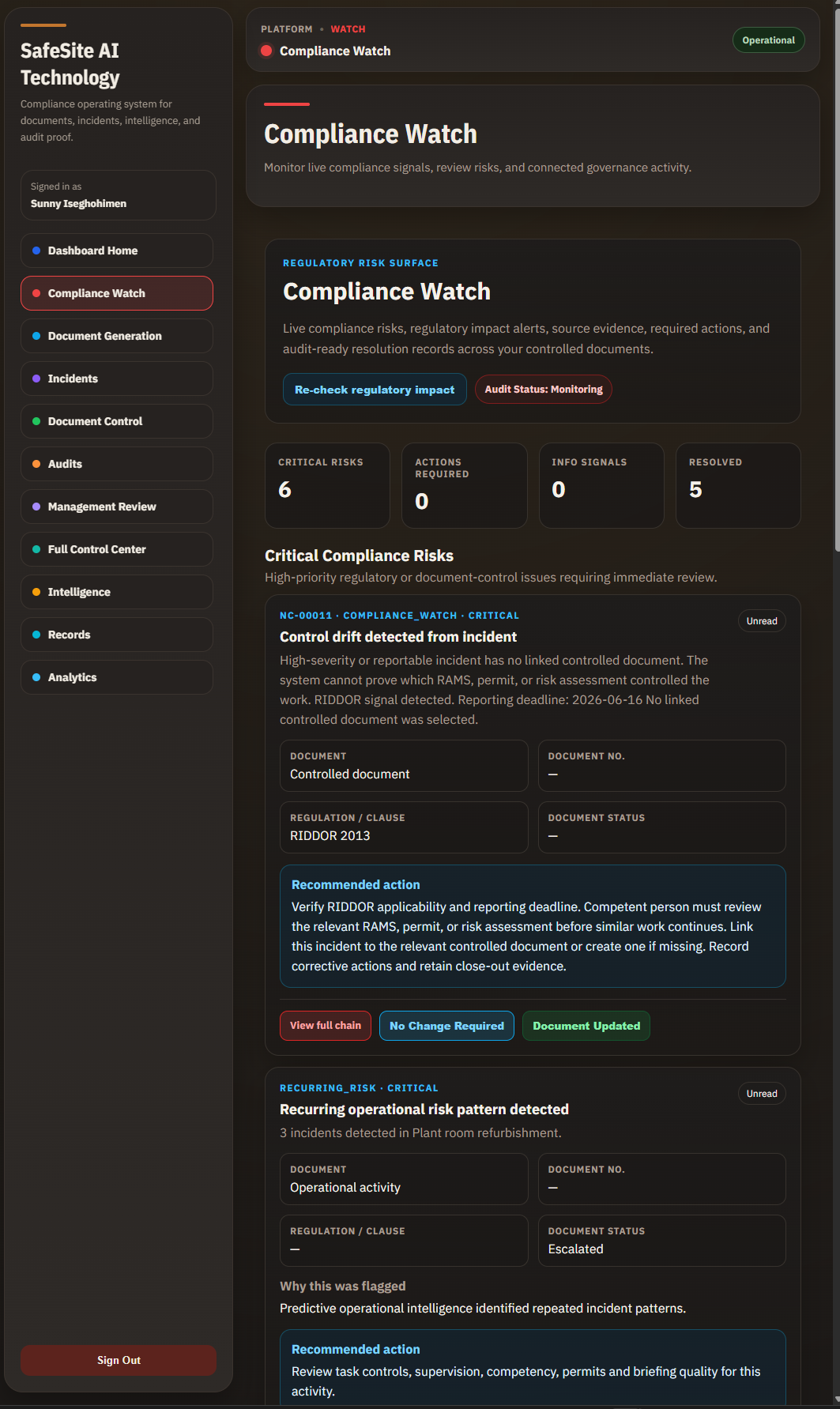Click the Info Signals stat card
This screenshot has height=1409, width=840.
click(601, 485)
